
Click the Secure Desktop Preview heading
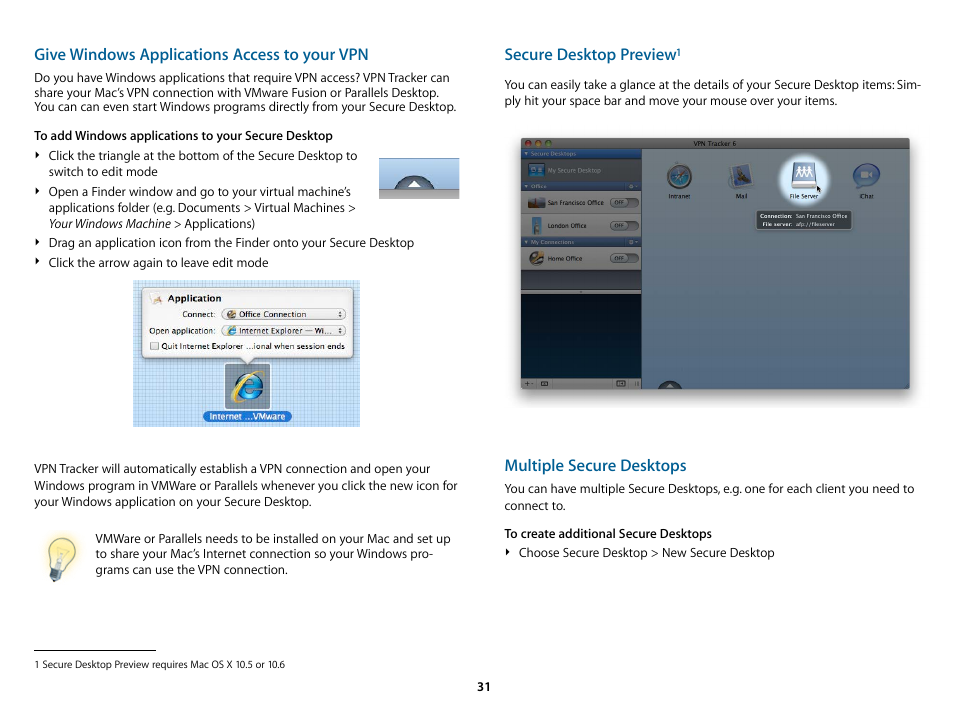(x=592, y=55)
